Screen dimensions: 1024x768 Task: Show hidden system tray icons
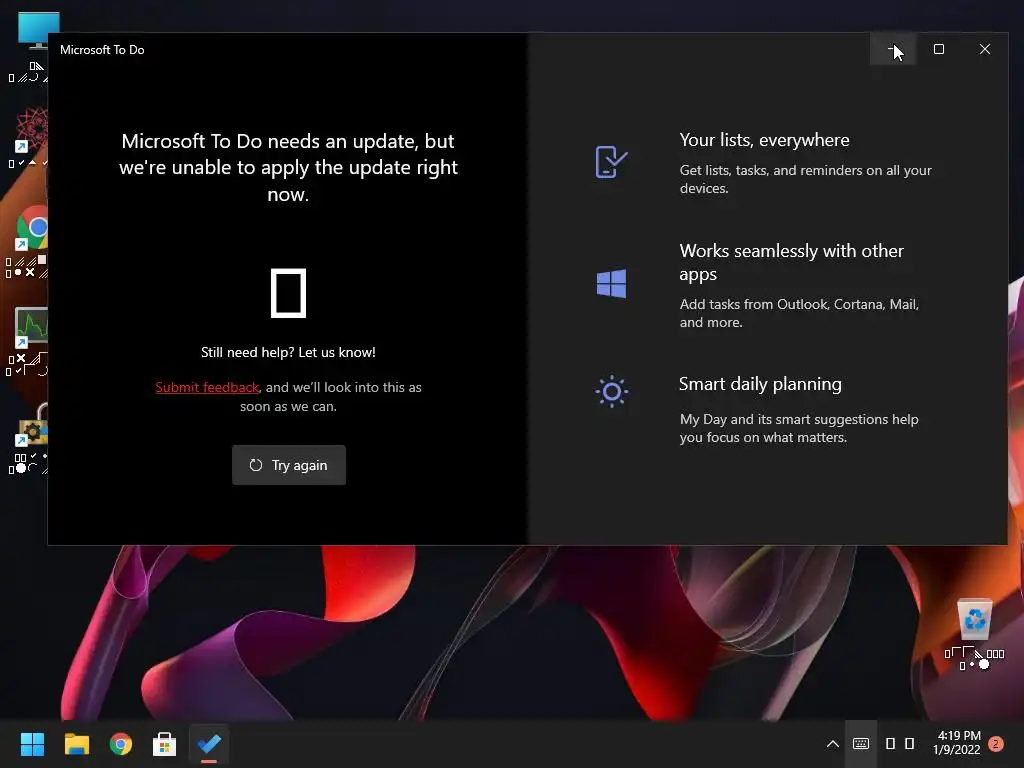[833, 744]
